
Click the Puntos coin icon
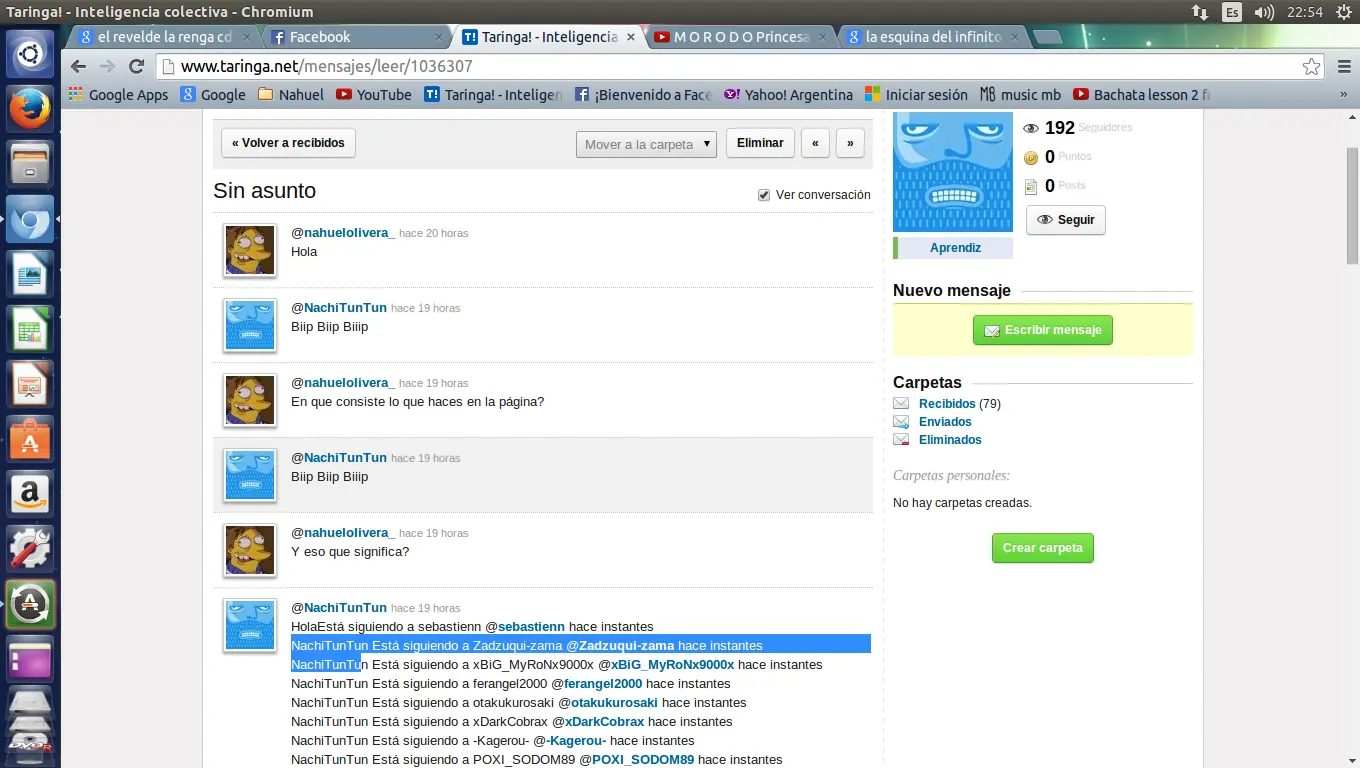(x=1029, y=156)
